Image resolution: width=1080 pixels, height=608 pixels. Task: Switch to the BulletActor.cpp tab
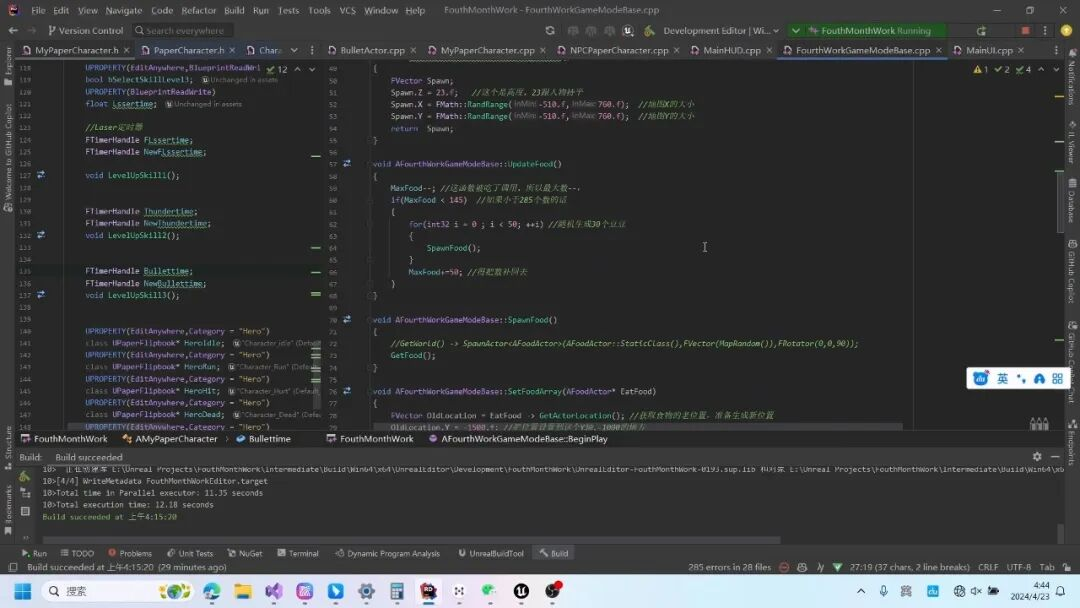point(370,50)
